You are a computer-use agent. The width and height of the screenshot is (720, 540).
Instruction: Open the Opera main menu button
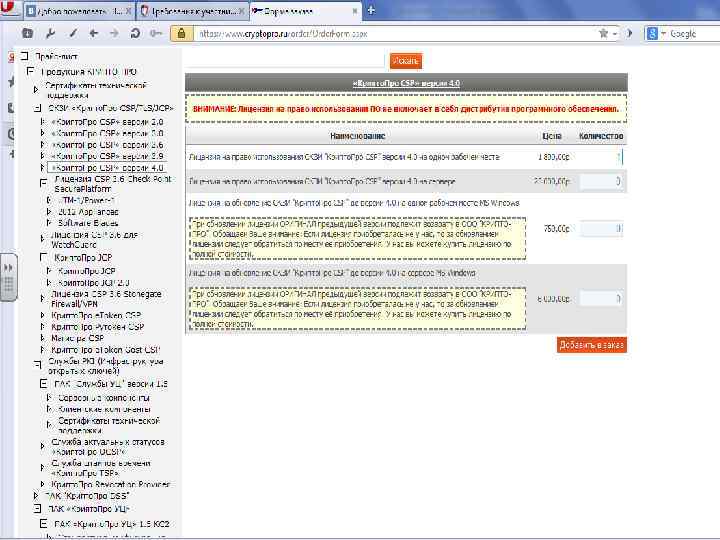[9, 8]
